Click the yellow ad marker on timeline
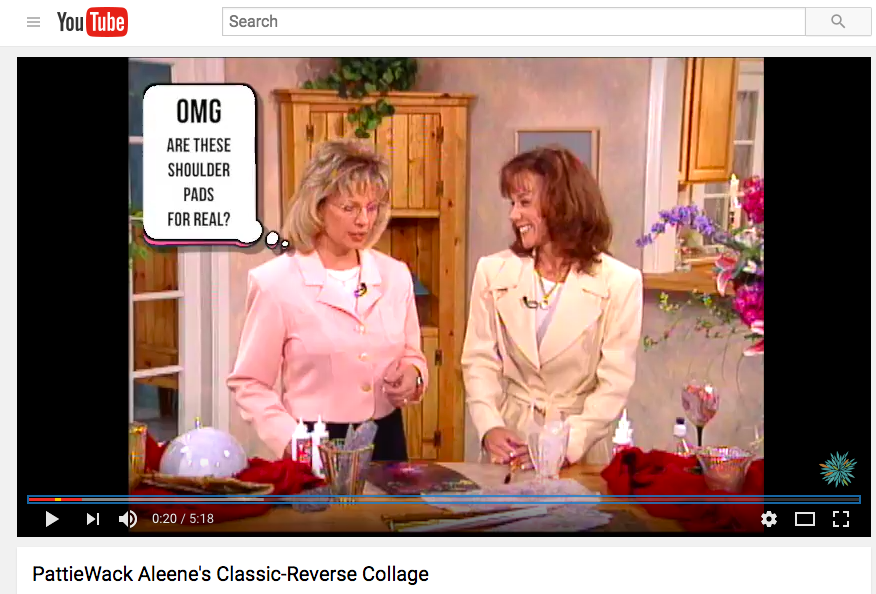 (x=58, y=499)
